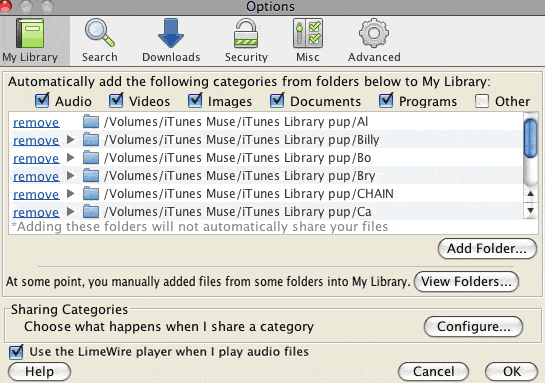The height and width of the screenshot is (383, 545).
Task: Expand the Ca folder disclosure triangle
Action: coord(71,211)
